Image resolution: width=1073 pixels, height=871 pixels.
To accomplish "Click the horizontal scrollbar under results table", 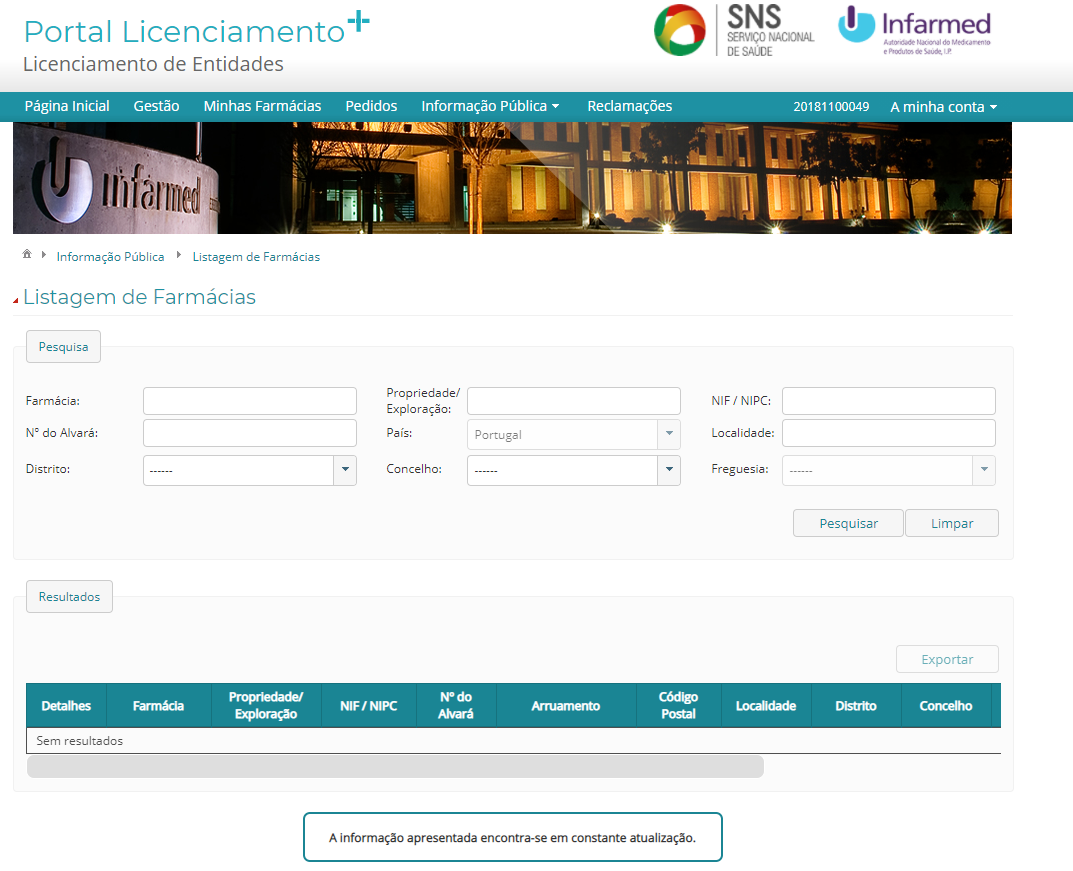I will point(395,767).
